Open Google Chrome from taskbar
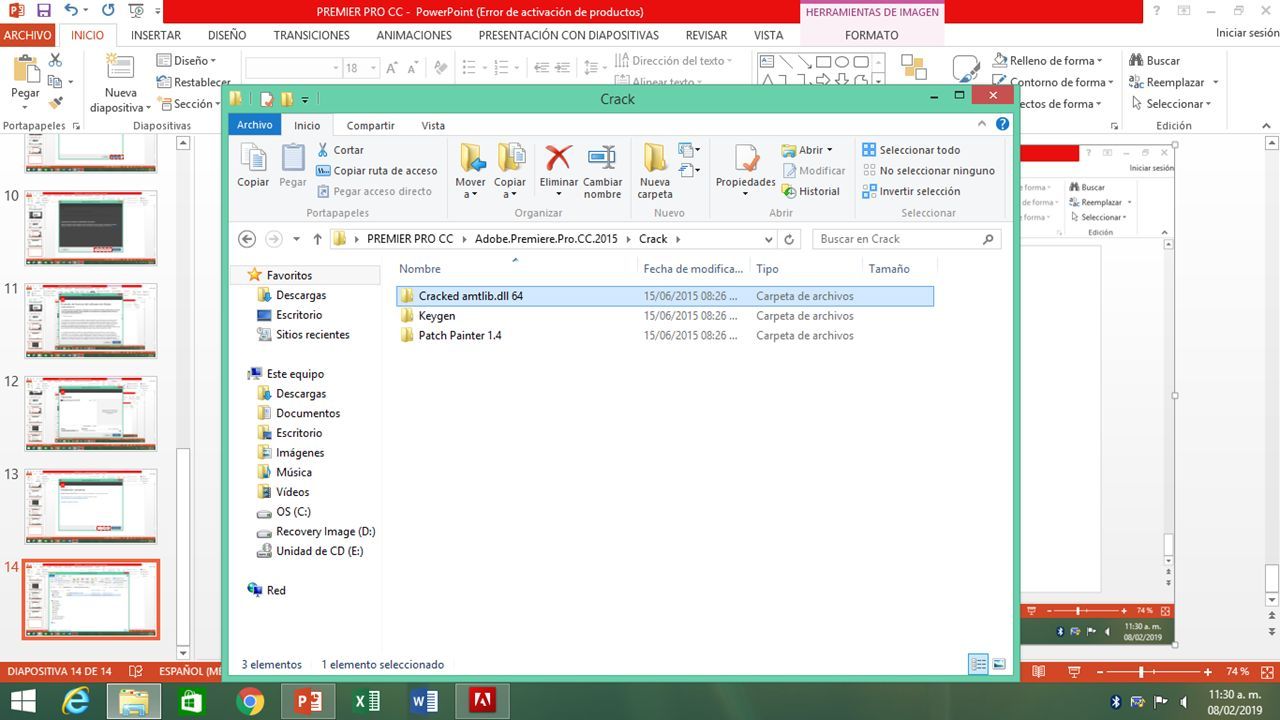The width and height of the screenshot is (1280, 720). [x=251, y=701]
